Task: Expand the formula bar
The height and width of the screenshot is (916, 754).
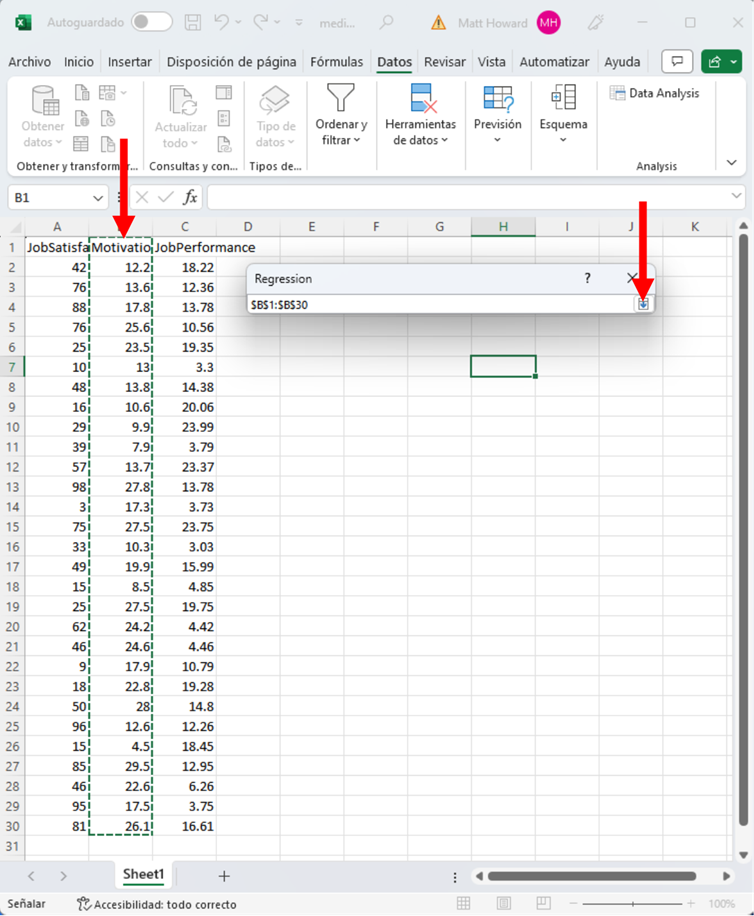Action: [737, 197]
